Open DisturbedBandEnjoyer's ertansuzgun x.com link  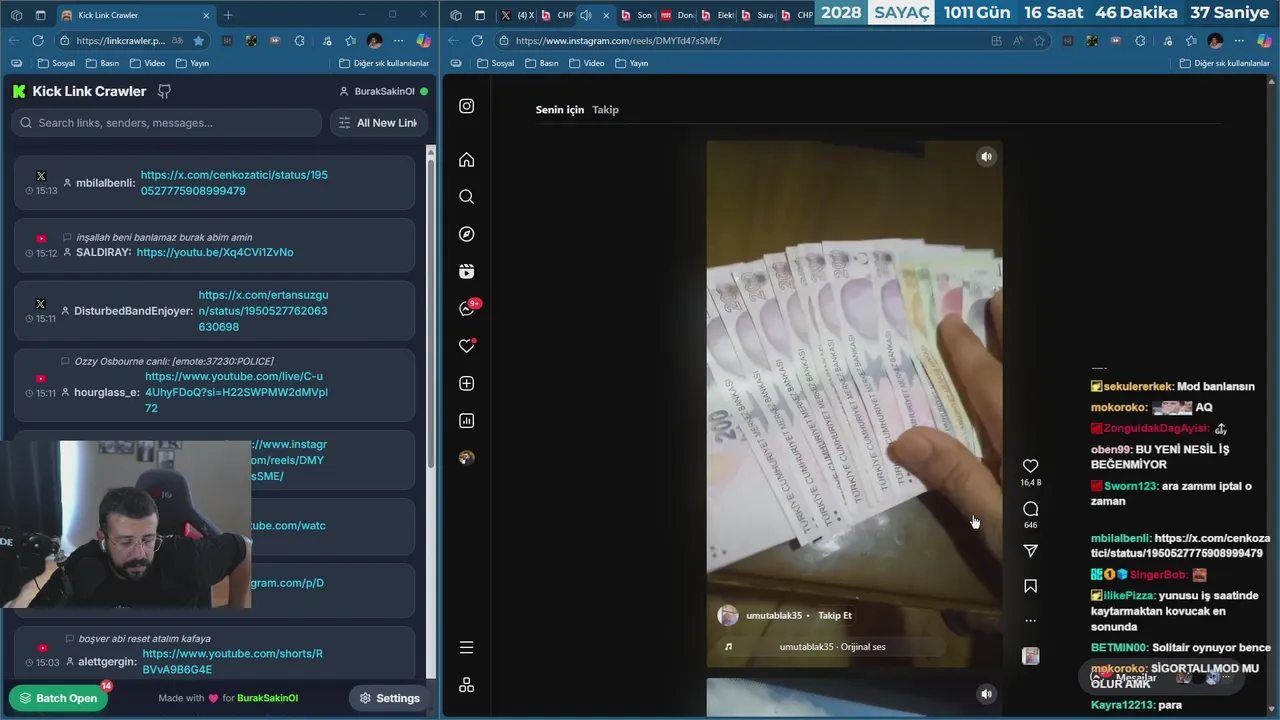(x=263, y=311)
